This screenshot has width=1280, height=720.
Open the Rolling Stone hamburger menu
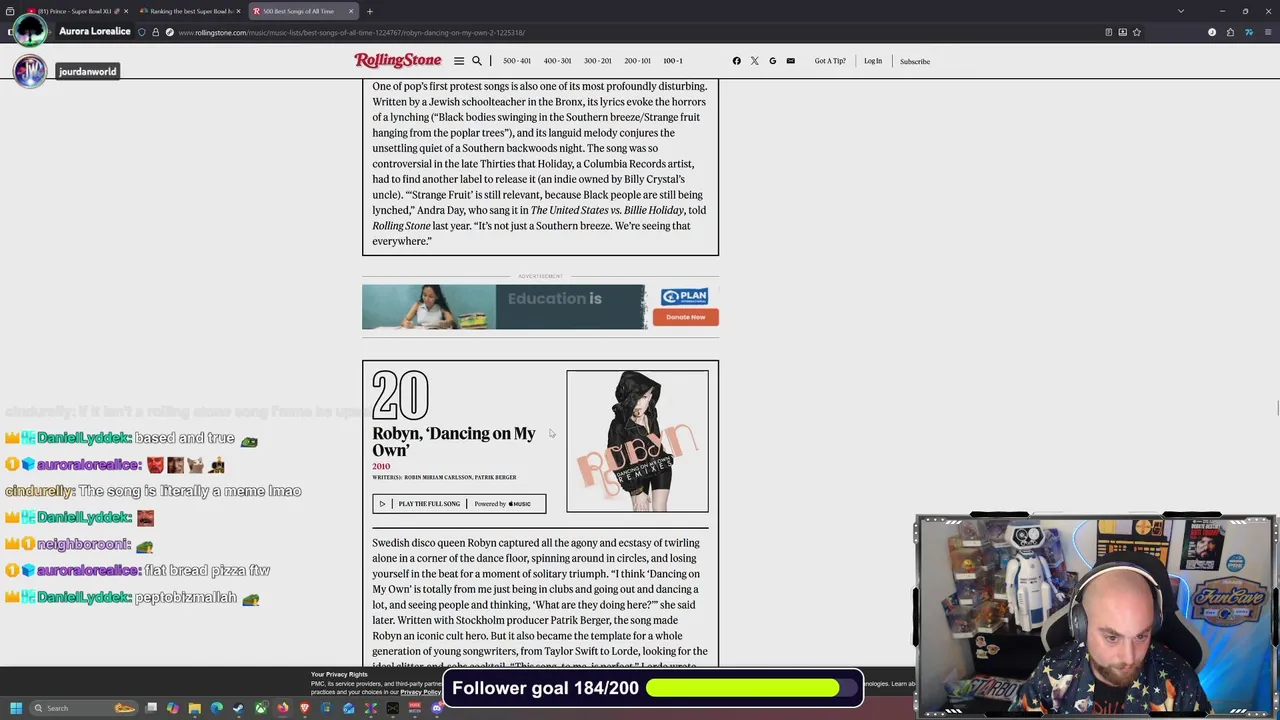coord(459,61)
